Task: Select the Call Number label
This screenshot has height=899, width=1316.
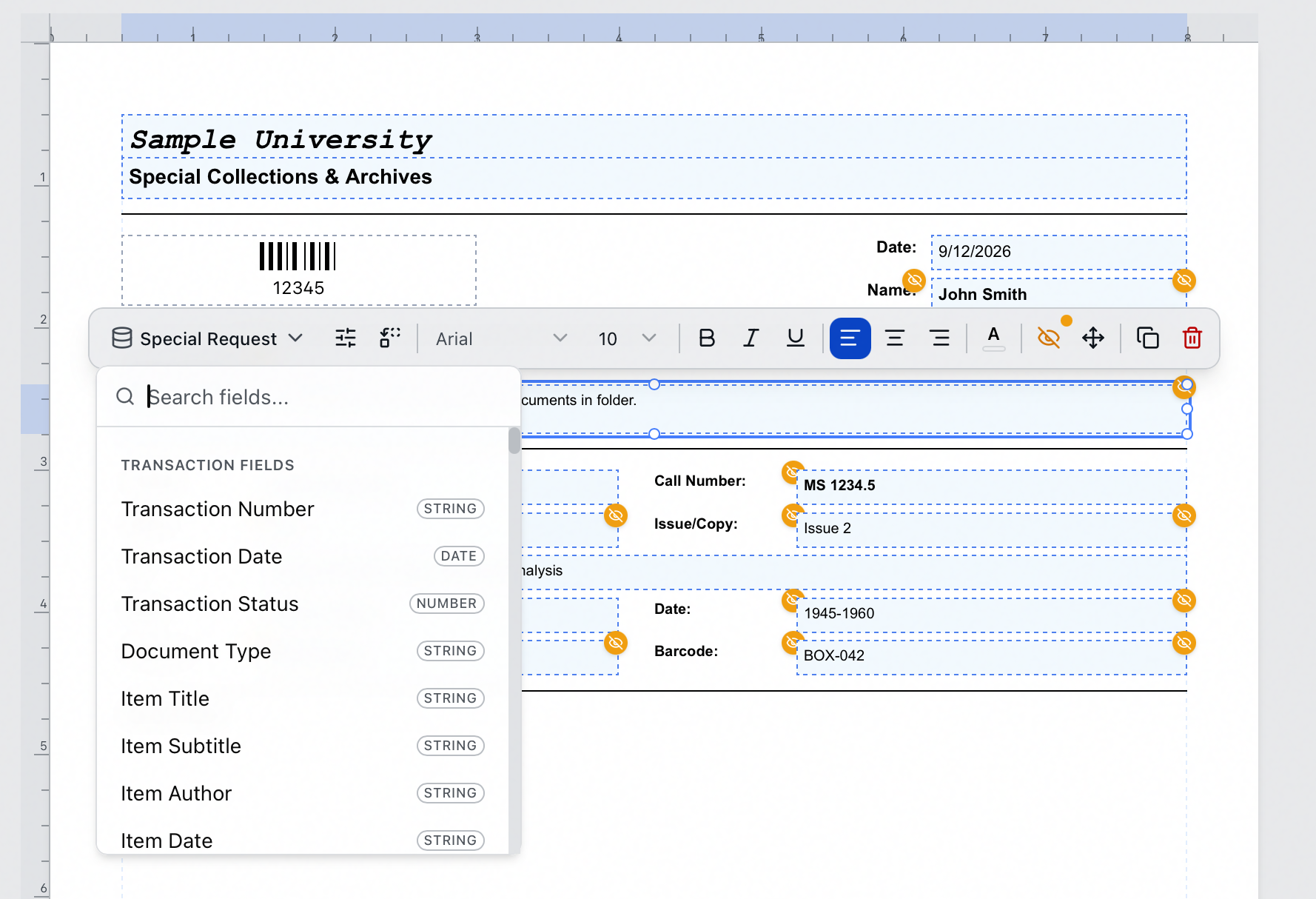Action: (700, 481)
